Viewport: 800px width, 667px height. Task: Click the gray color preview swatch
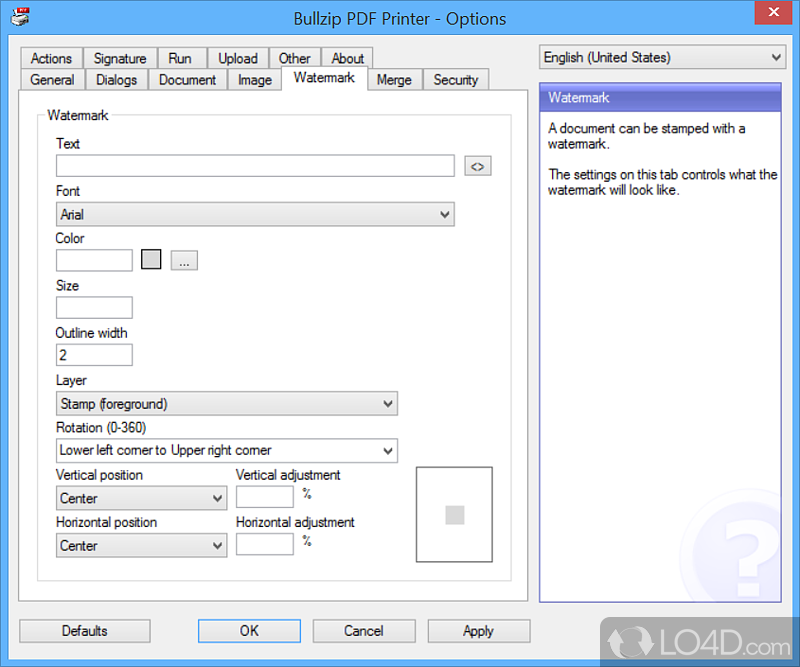coord(151,259)
